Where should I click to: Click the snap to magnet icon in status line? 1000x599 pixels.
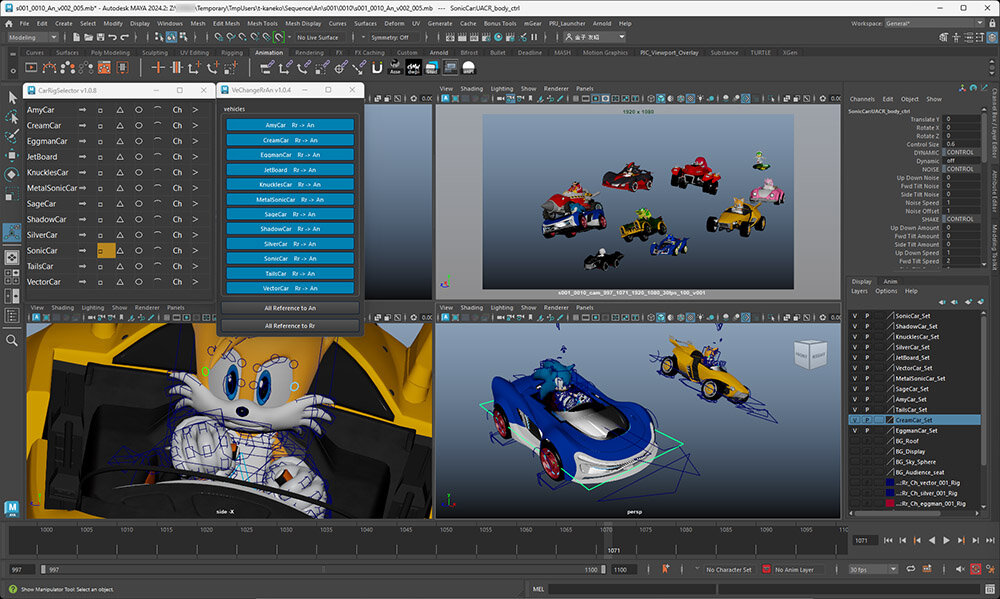(279, 37)
